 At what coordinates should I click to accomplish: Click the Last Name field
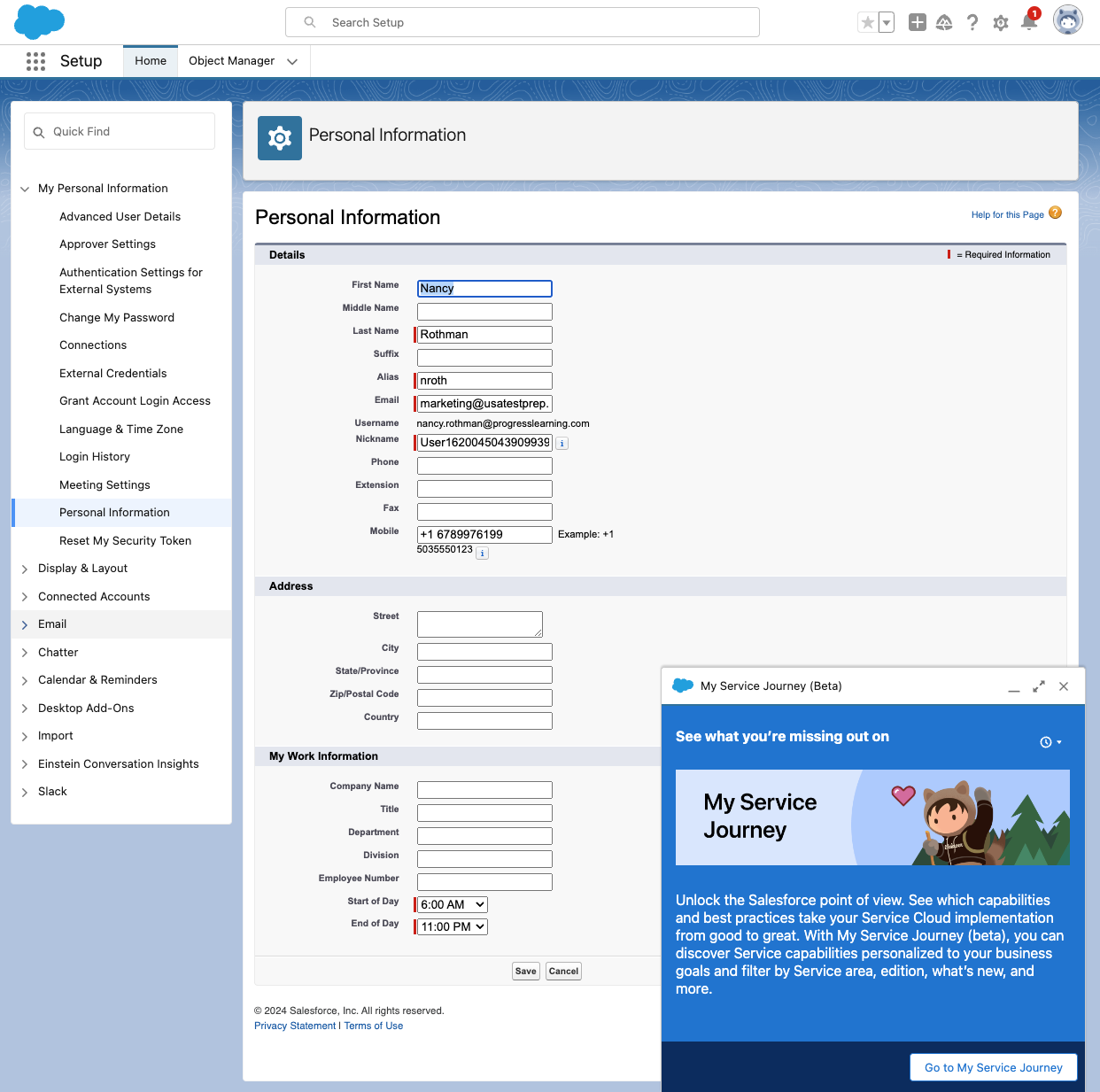tap(484, 334)
